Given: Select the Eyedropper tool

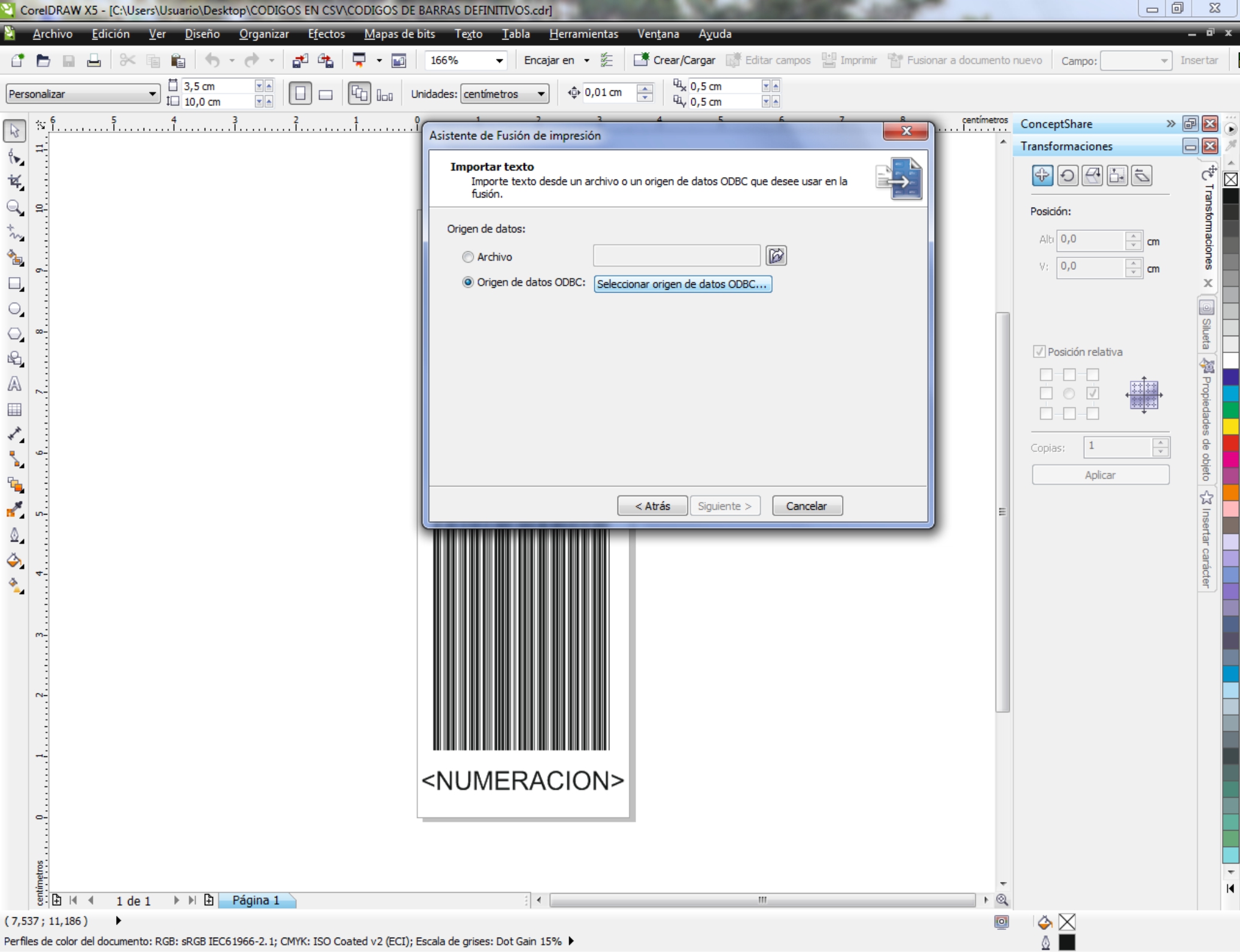Looking at the screenshot, I should click(14, 510).
